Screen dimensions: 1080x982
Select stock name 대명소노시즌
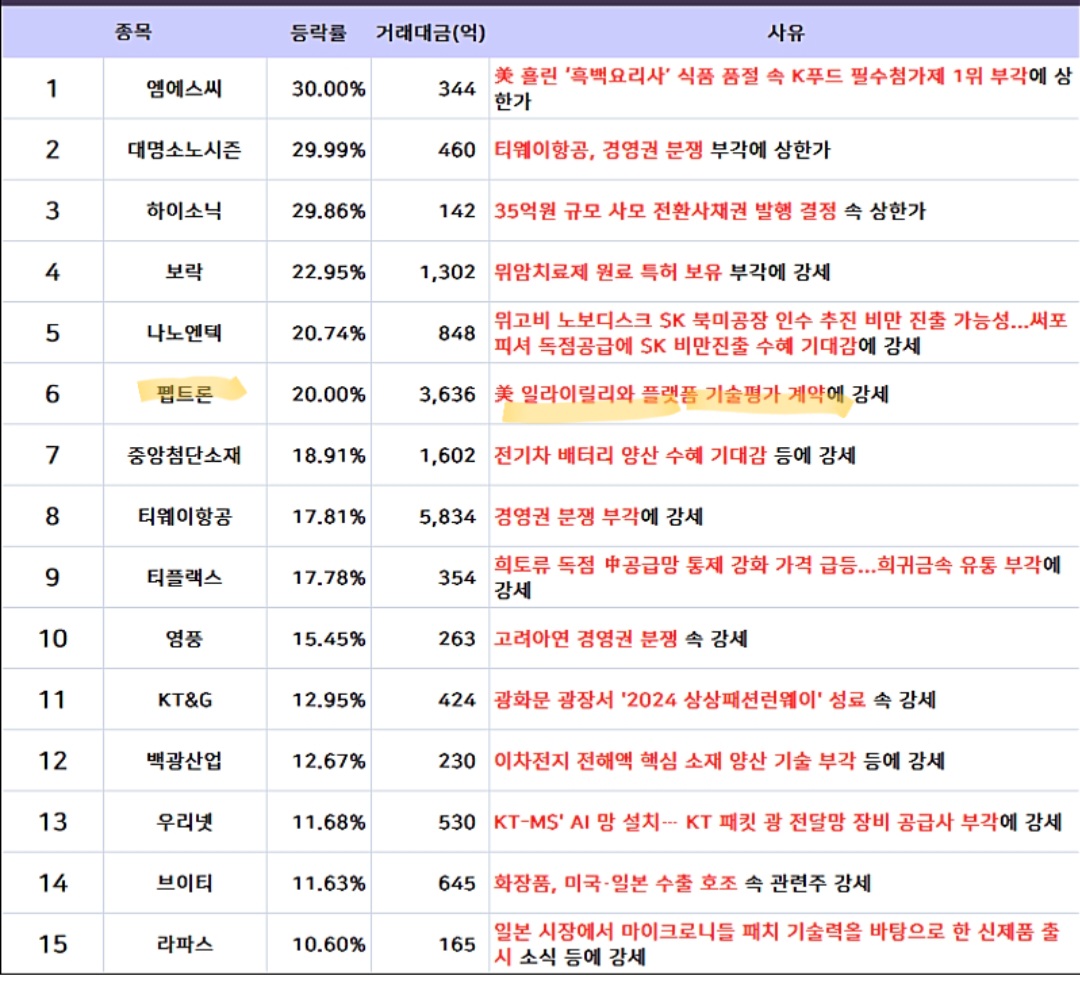coord(184,150)
